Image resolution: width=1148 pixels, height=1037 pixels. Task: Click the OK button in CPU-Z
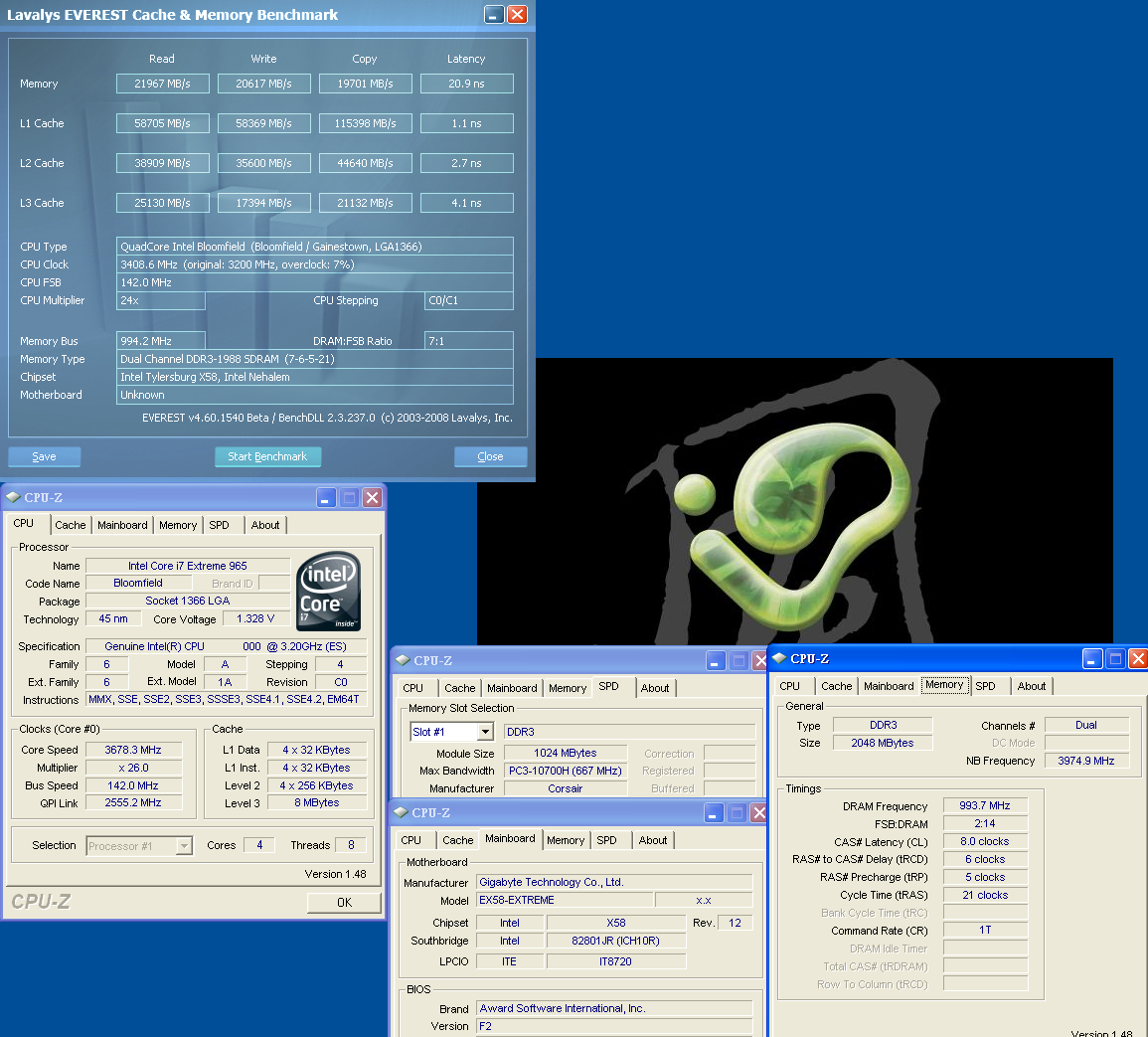344,902
